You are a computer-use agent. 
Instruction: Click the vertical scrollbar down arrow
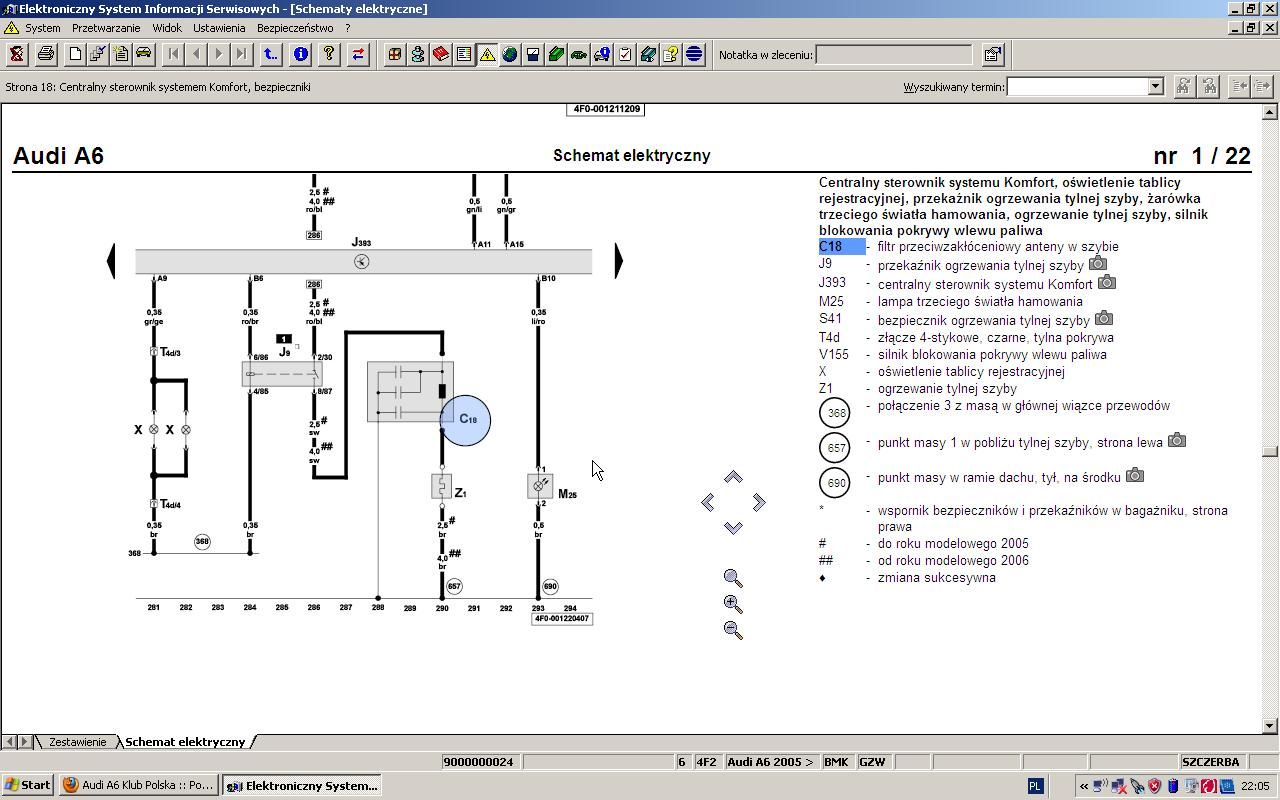1270,726
